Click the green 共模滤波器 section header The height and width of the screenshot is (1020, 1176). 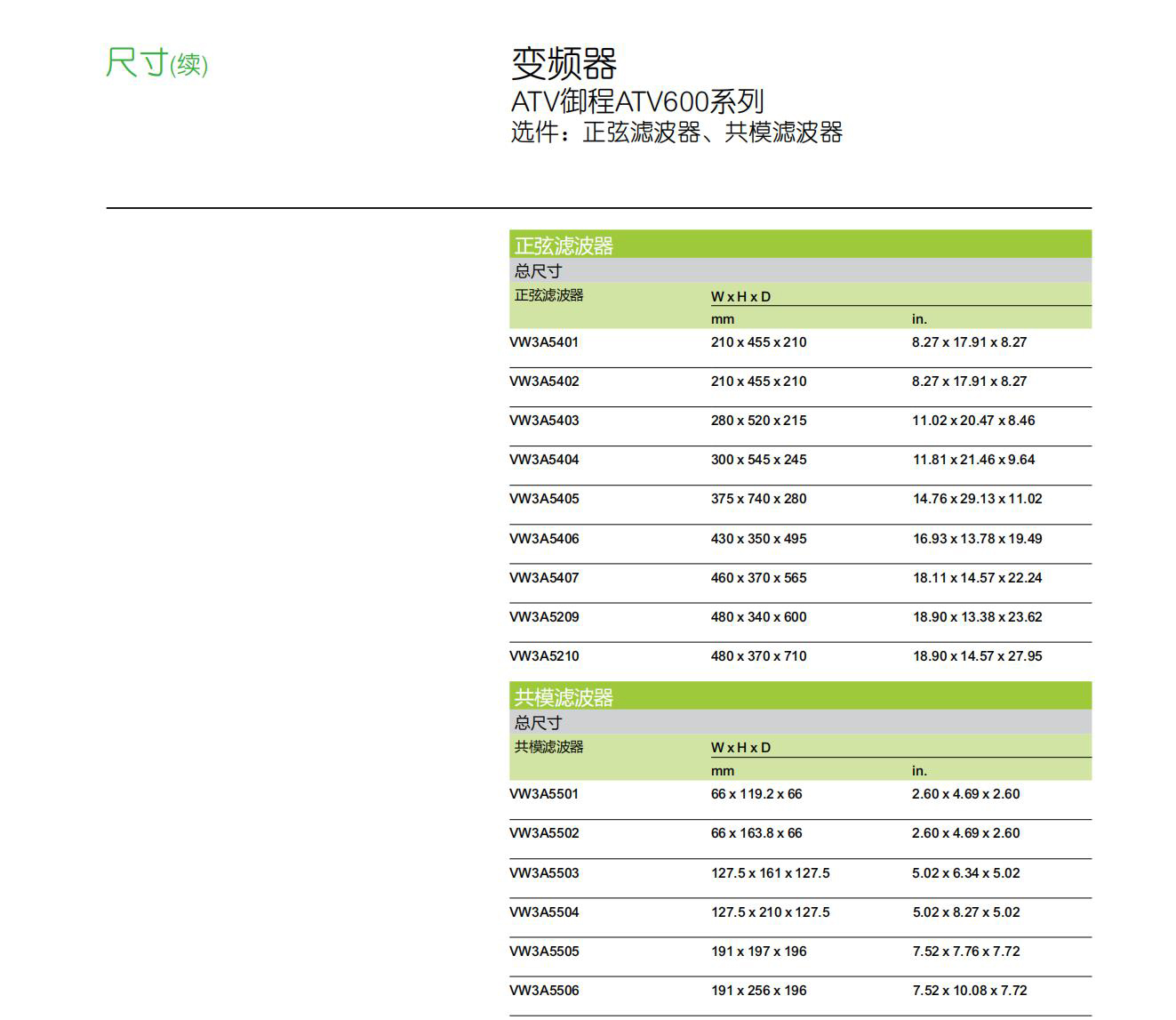tap(564, 697)
